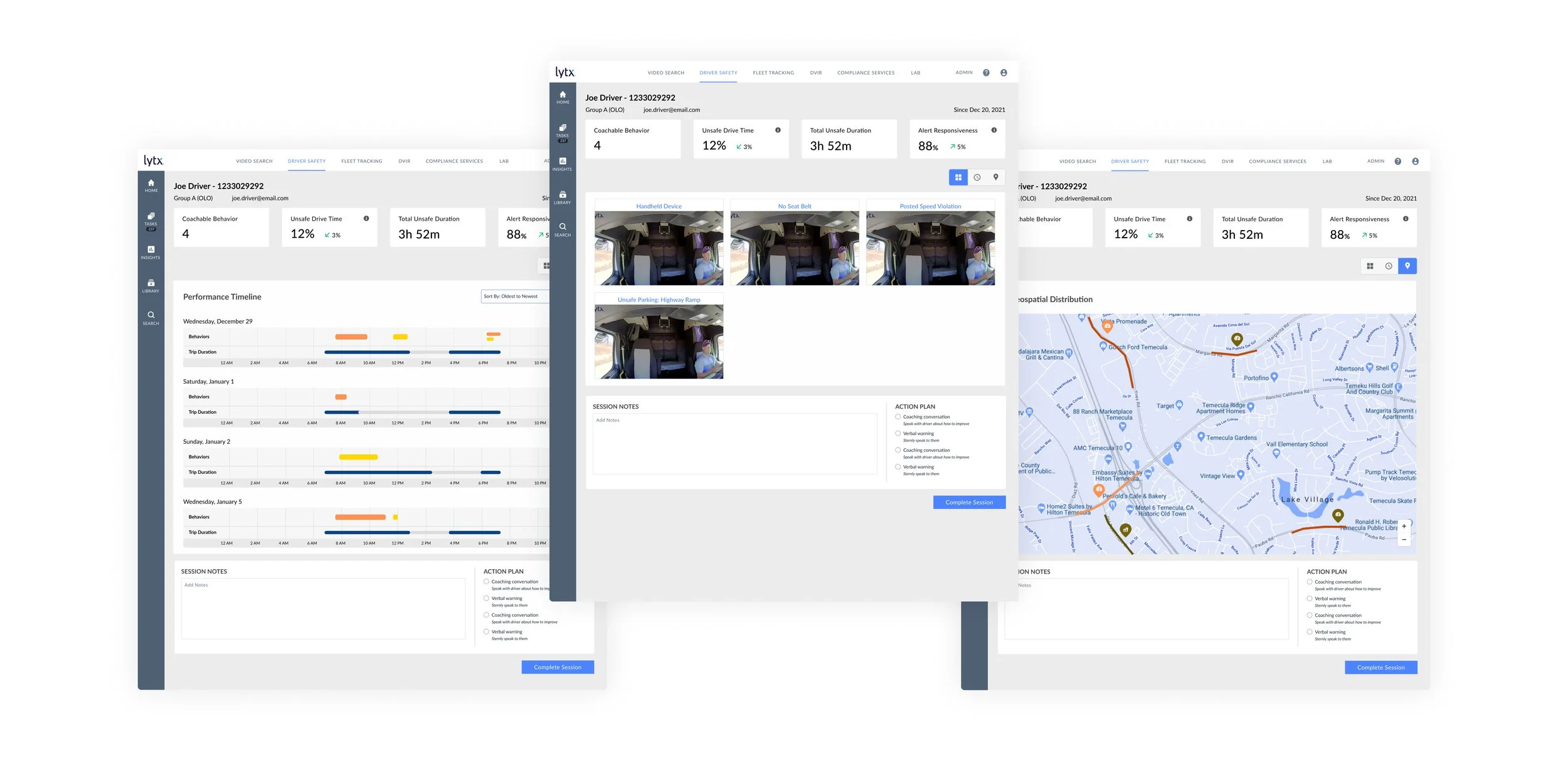Open Library in the center window sidebar
1568x766 pixels.
click(563, 197)
